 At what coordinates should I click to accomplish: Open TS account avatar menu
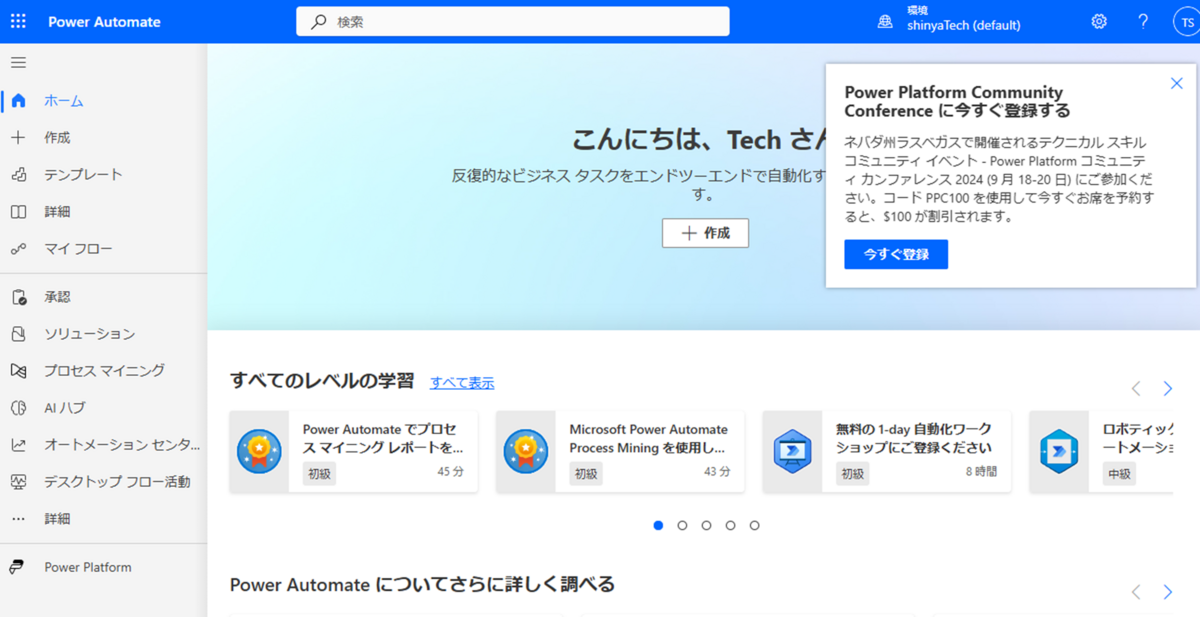point(1185,22)
